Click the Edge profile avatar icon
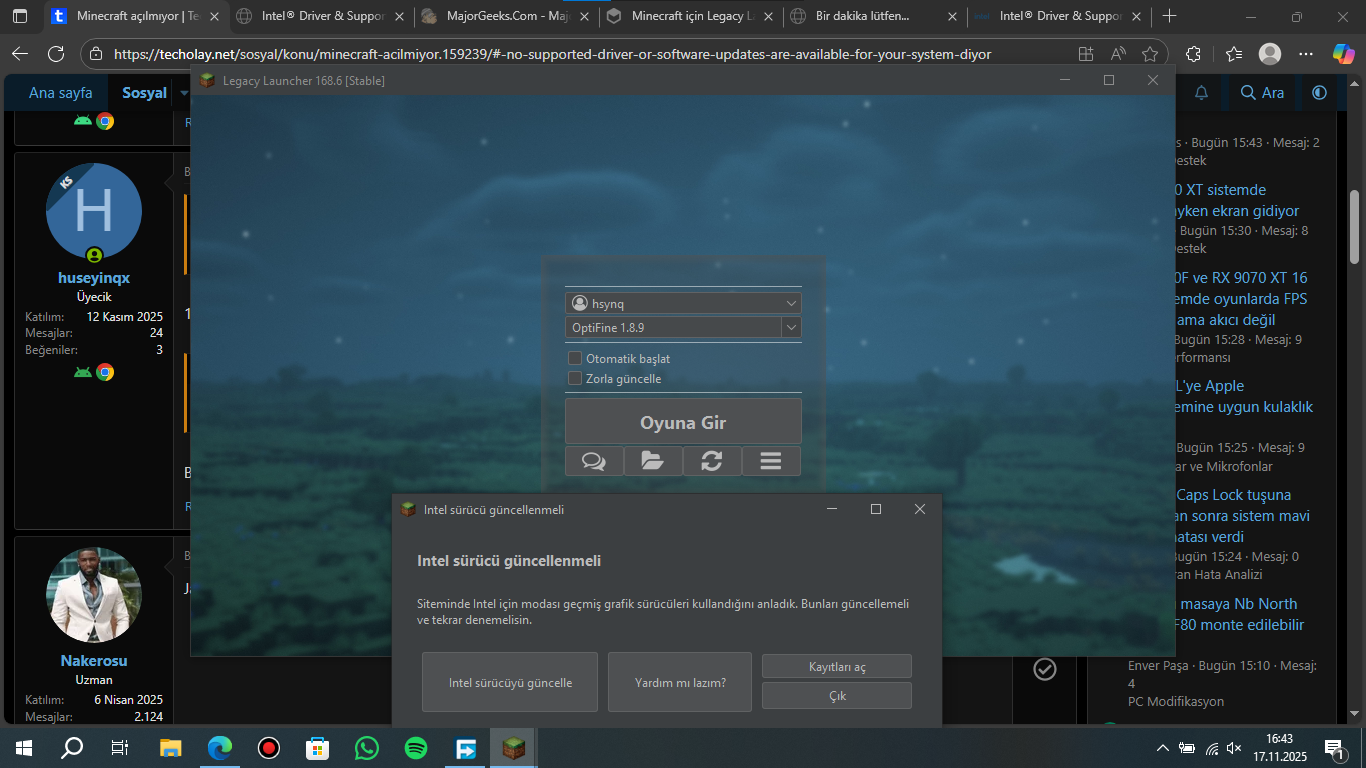This screenshot has width=1366, height=768. [x=1270, y=54]
